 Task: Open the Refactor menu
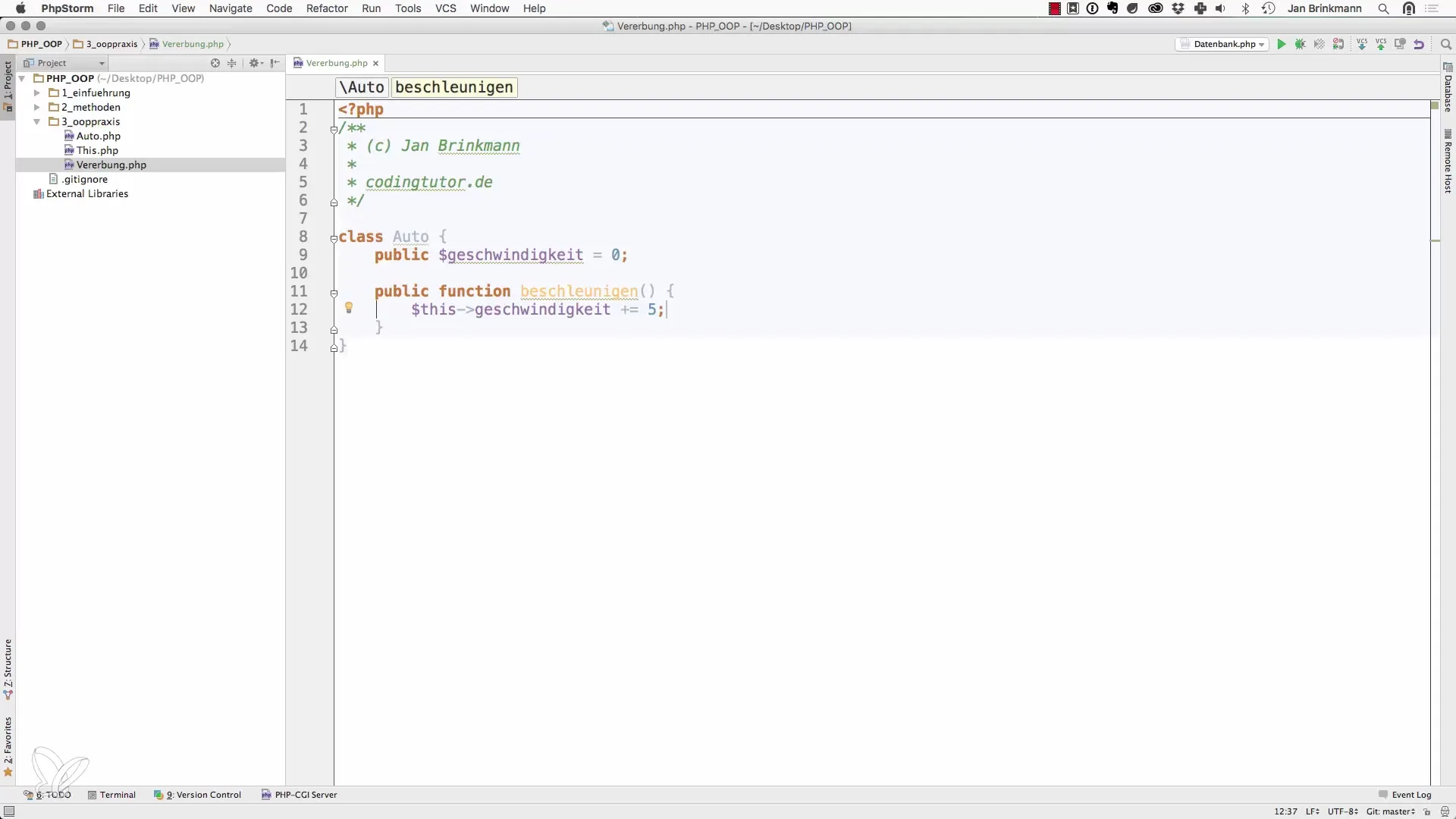pyautogui.click(x=327, y=8)
